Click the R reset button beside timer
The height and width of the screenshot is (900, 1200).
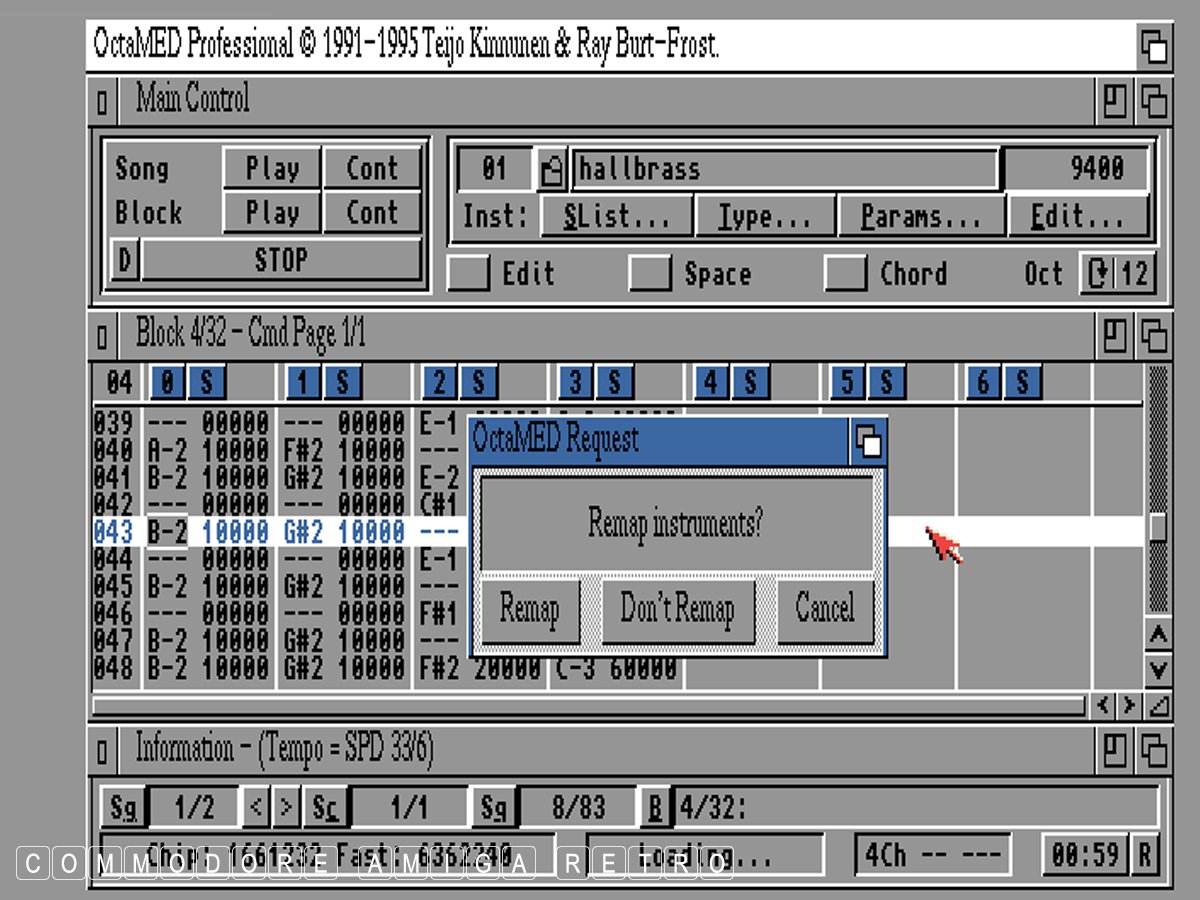pyautogui.click(x=1144, y=855)
